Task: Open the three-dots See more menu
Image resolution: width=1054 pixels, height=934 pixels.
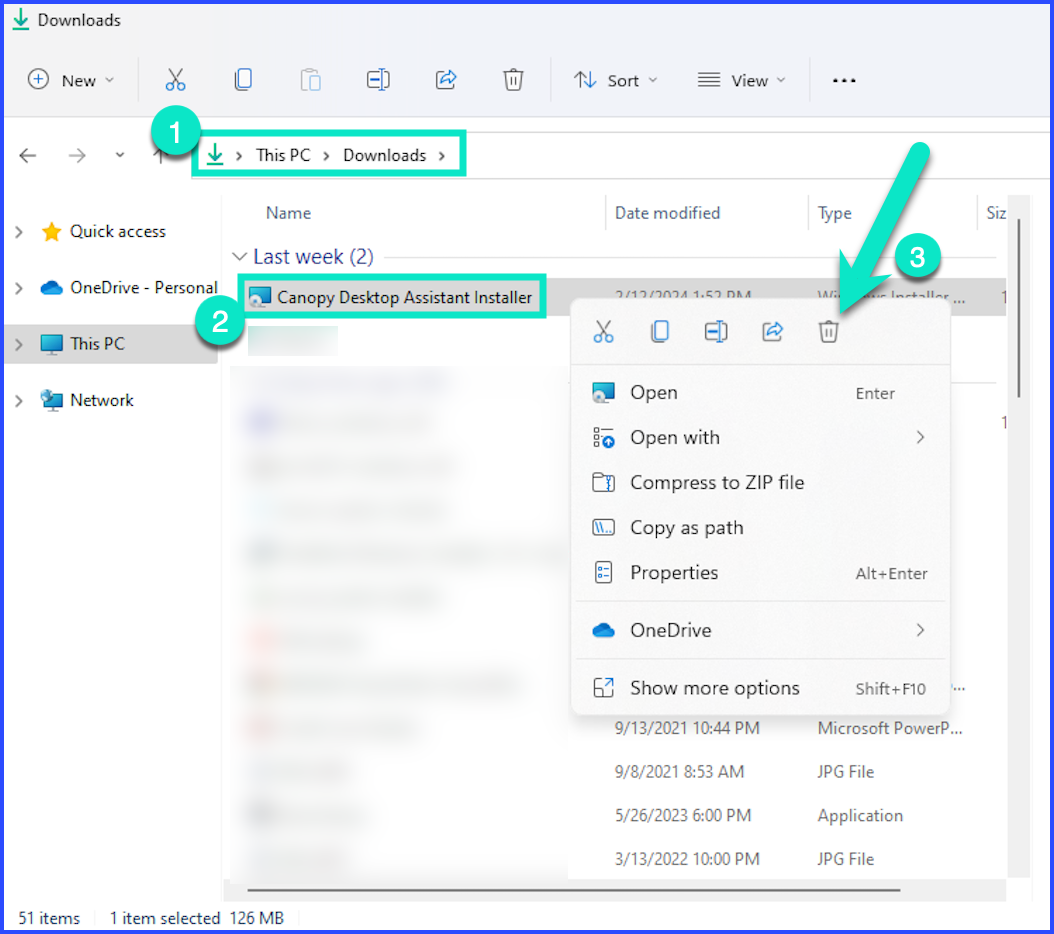Action: (844, 81)
